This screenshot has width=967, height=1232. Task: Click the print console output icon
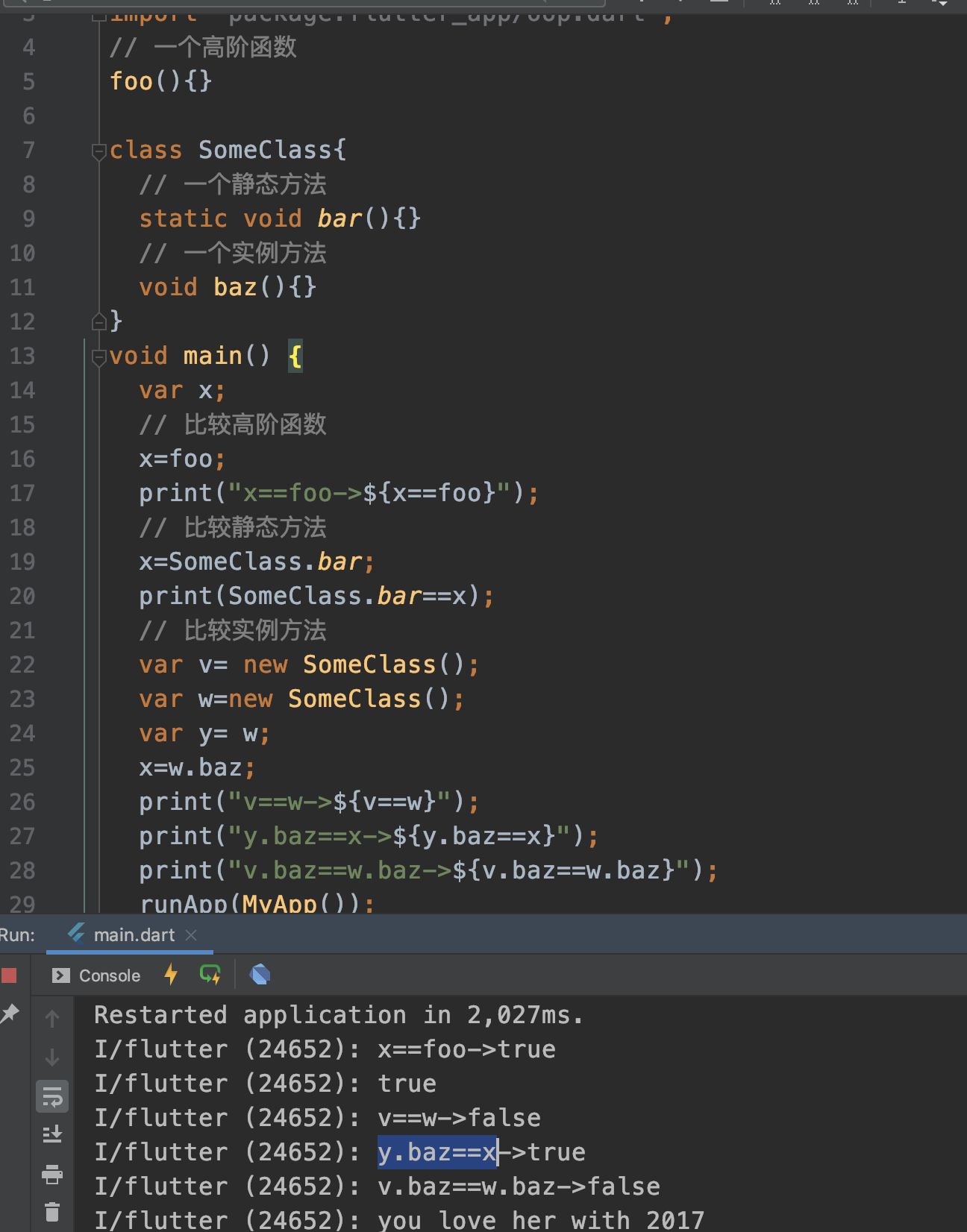(x=52, y=1175)
